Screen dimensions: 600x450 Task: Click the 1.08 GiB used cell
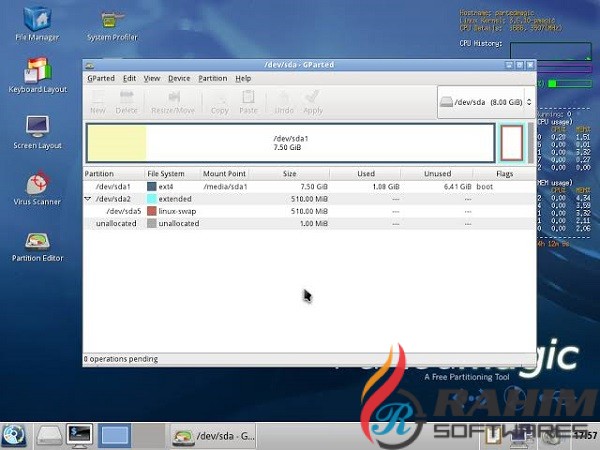click(386, 187)
